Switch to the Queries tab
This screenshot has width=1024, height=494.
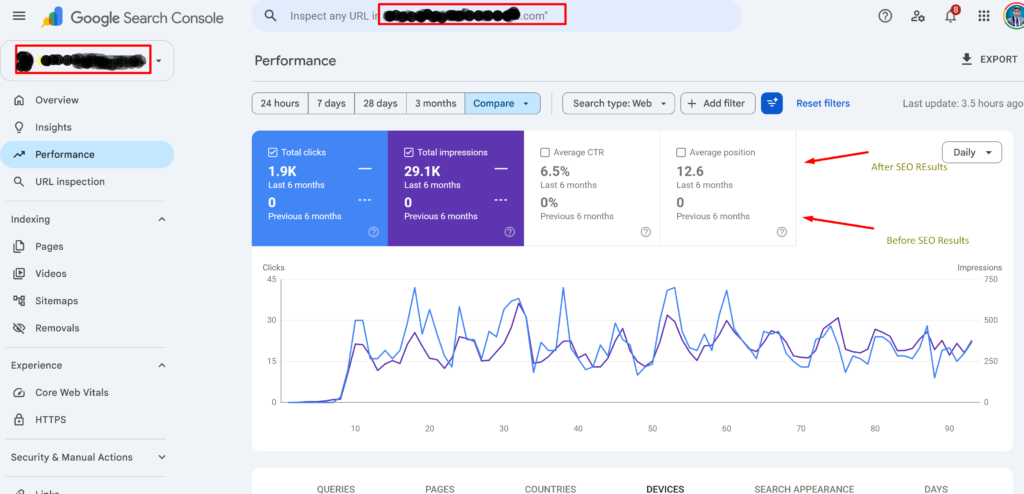[x=336, y=489]
